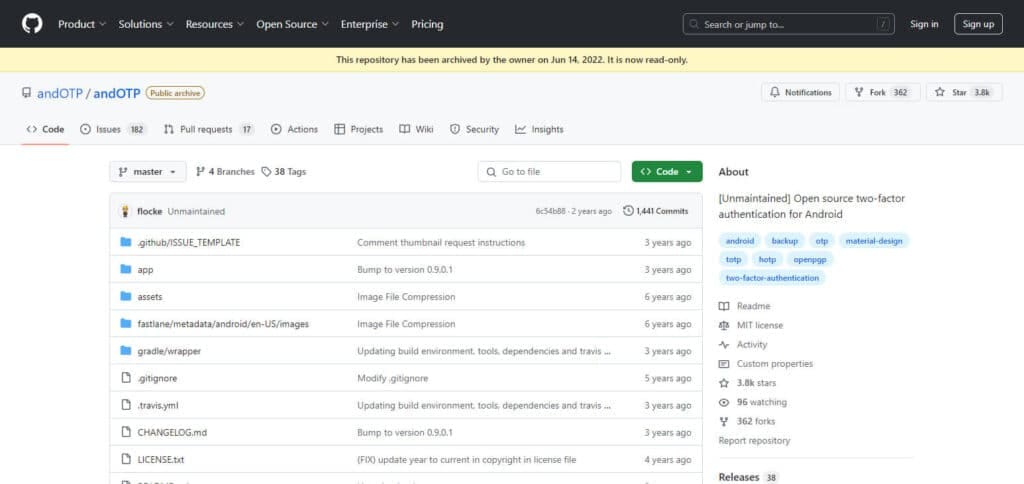Open 'Modify .gitignore' commit message

(392, 378)
